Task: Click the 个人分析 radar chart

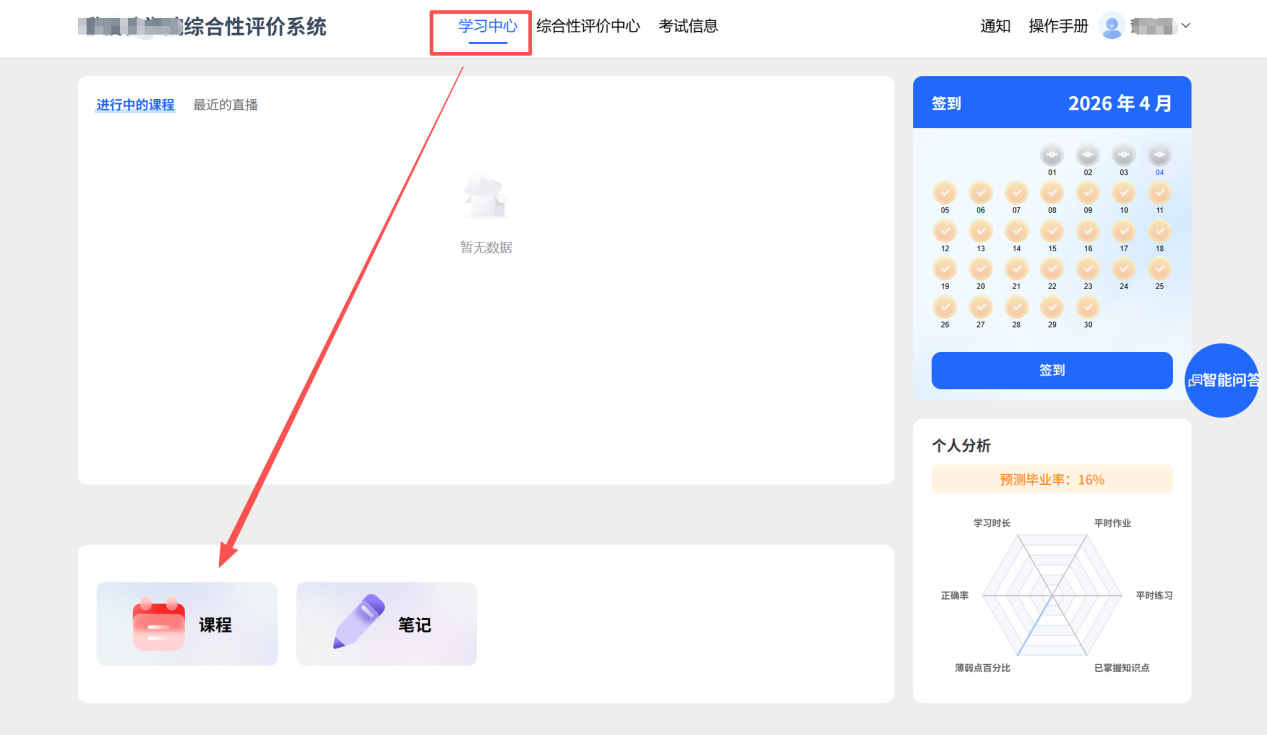Action: pyautogui.click(x=1050, y=594)
